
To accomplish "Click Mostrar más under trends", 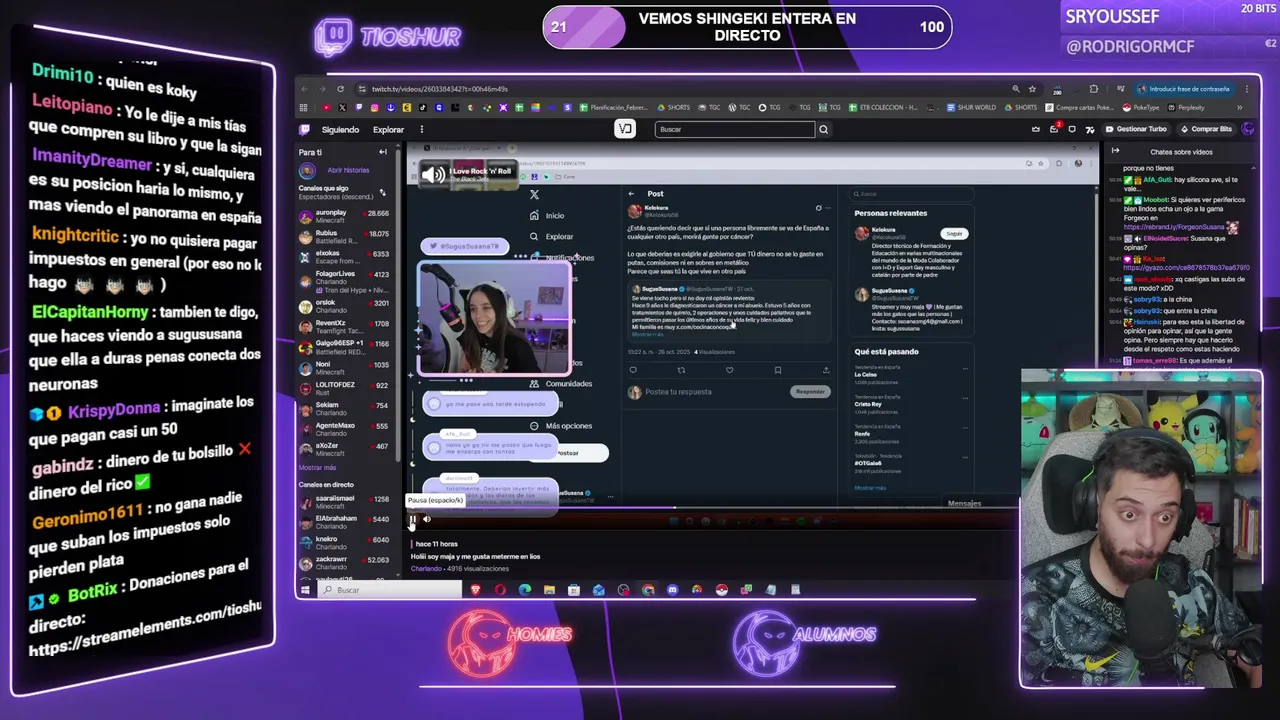I will (870, 488).
